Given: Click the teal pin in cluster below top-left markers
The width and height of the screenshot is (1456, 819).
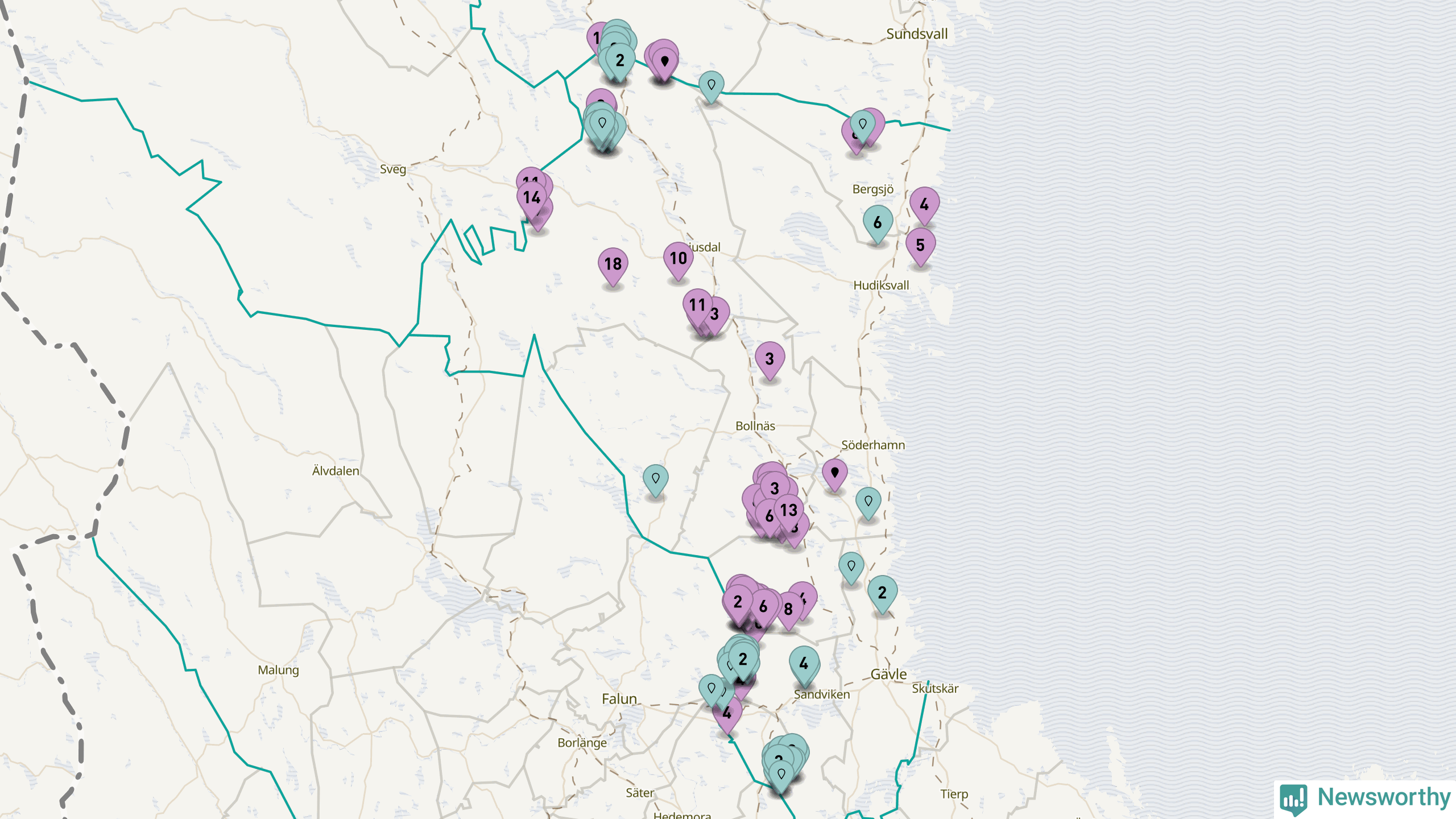Looking at the screenshot, I should pos(602,126).
